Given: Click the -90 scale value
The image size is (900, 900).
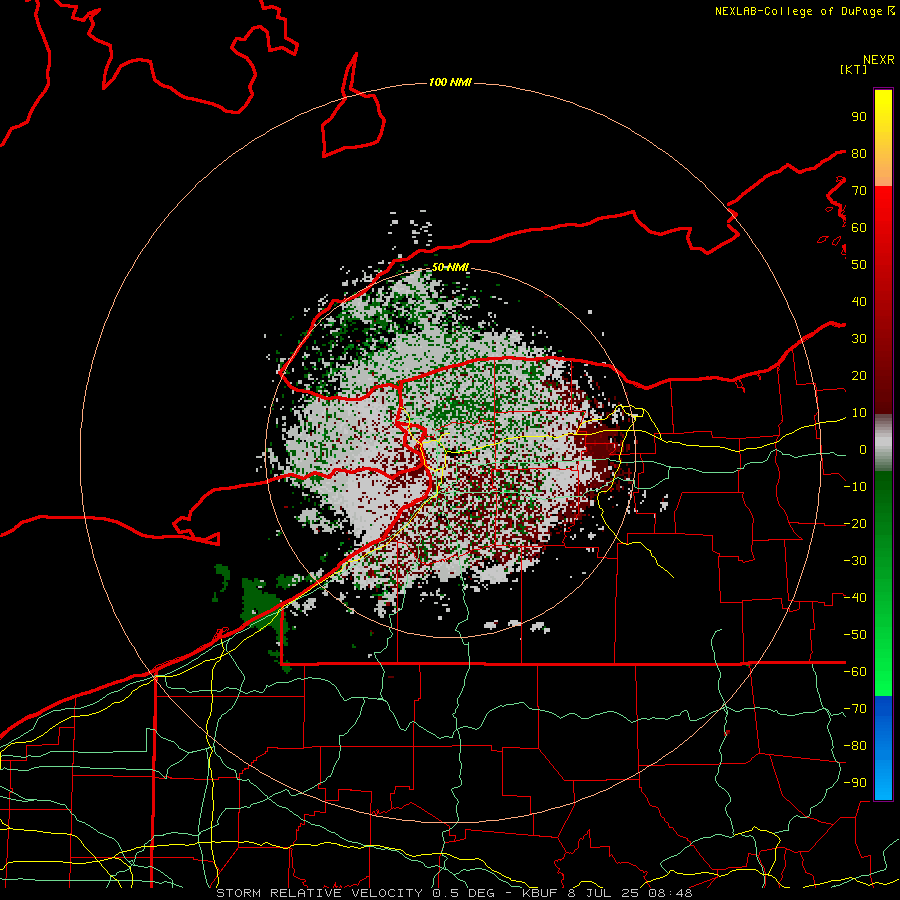Looking at the screenshot, I should 855,783.
